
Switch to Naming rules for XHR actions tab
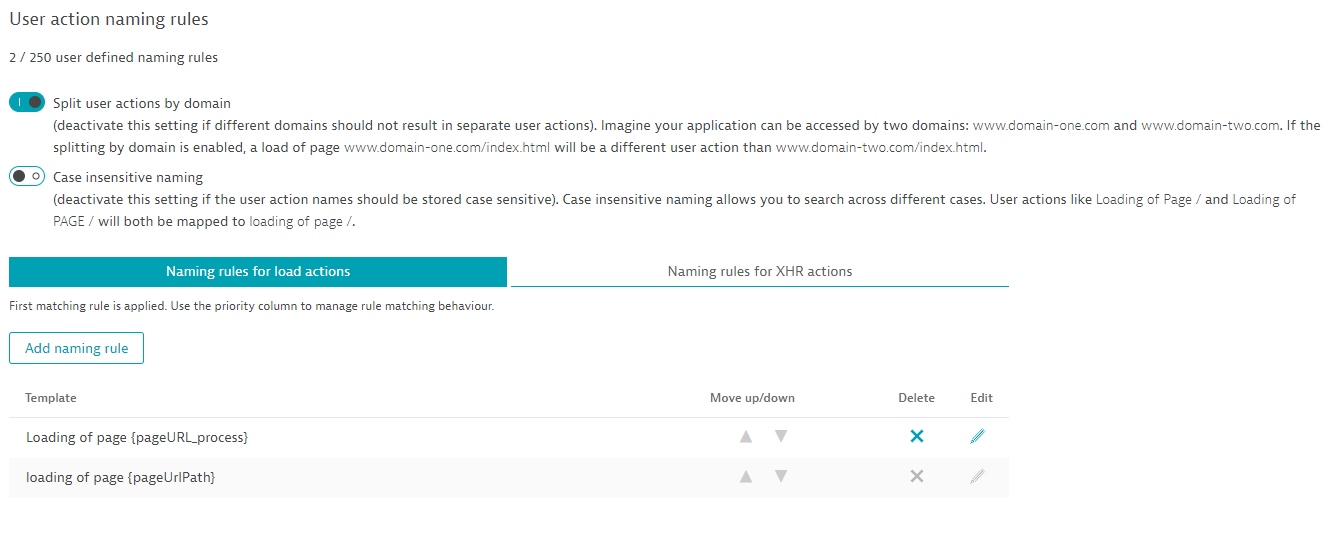[759, 271]
